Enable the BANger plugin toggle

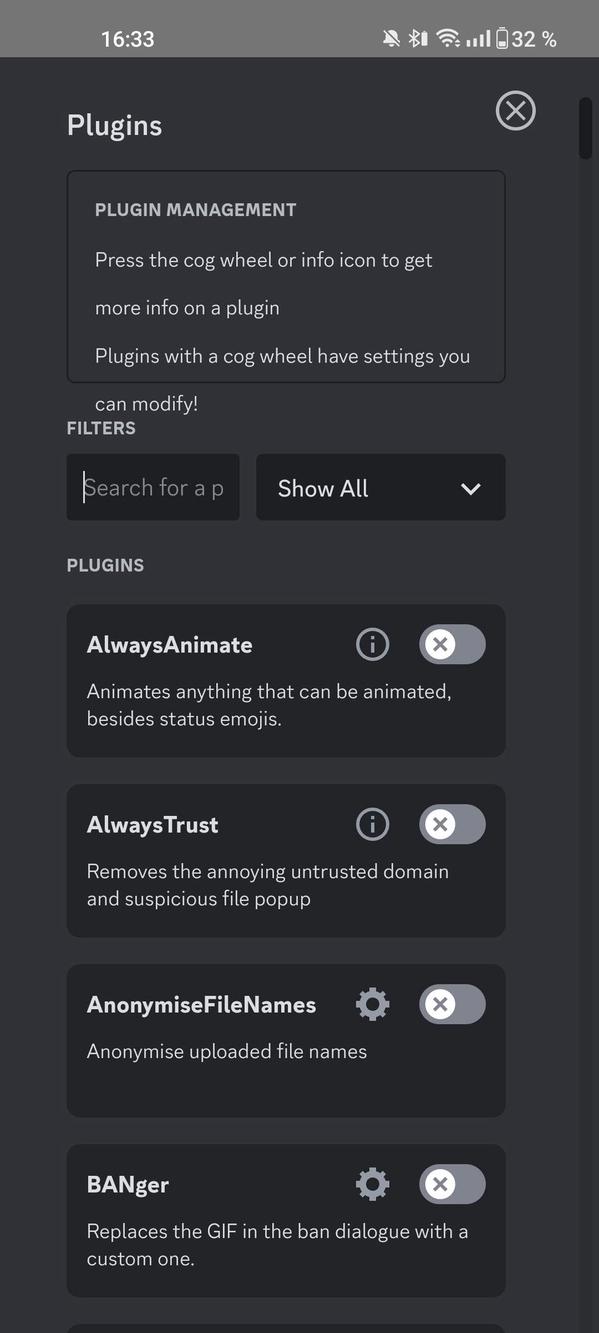click(x=451, y=1184)
